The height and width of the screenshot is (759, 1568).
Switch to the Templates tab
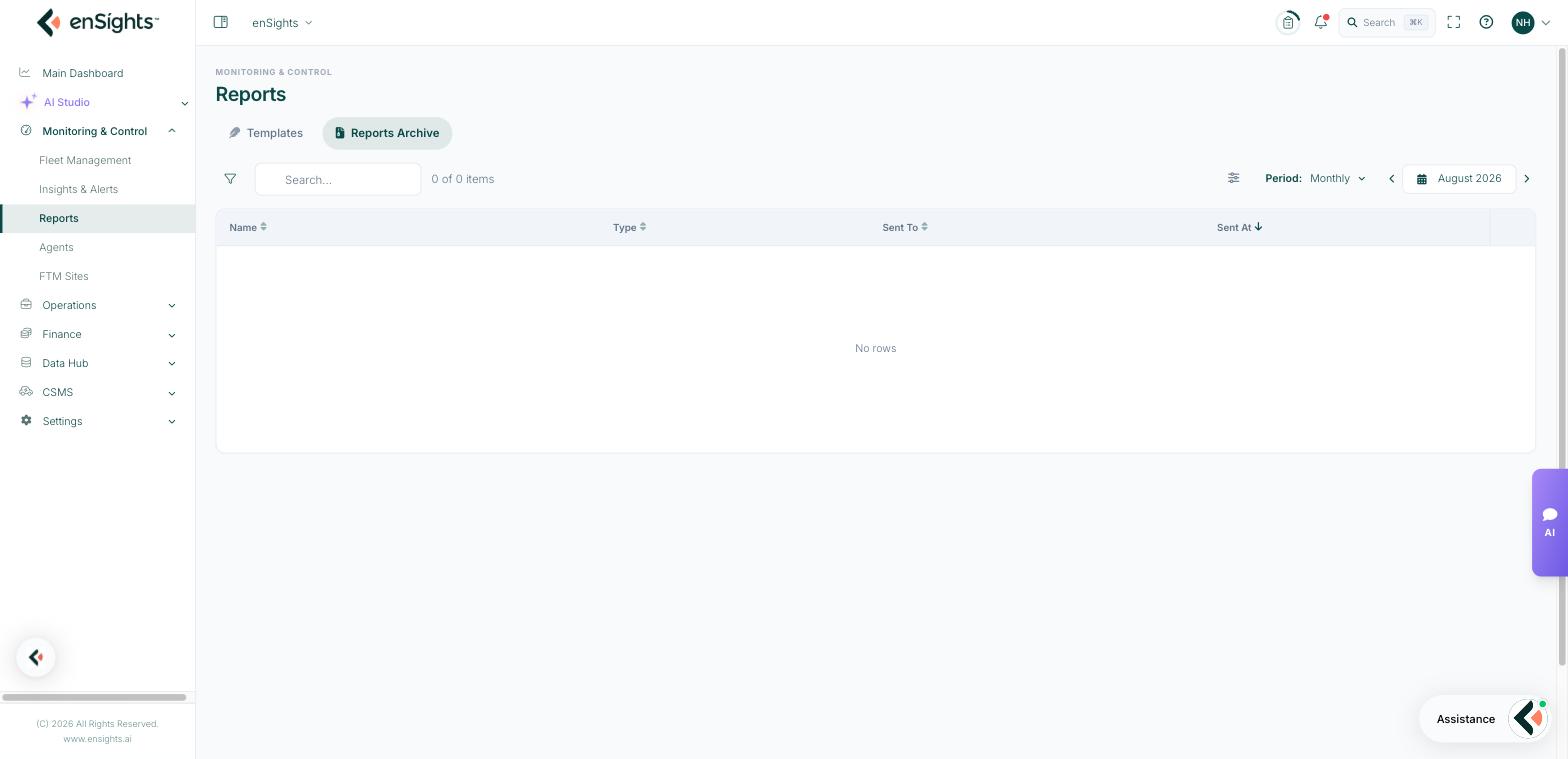pos(266,133)
